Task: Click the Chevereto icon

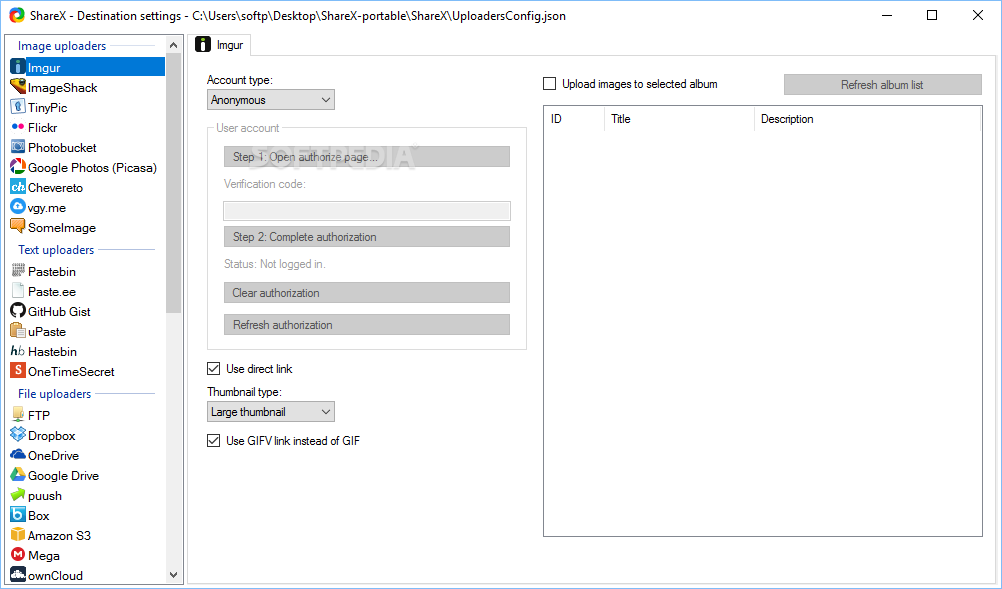Action: coord(18,187)
